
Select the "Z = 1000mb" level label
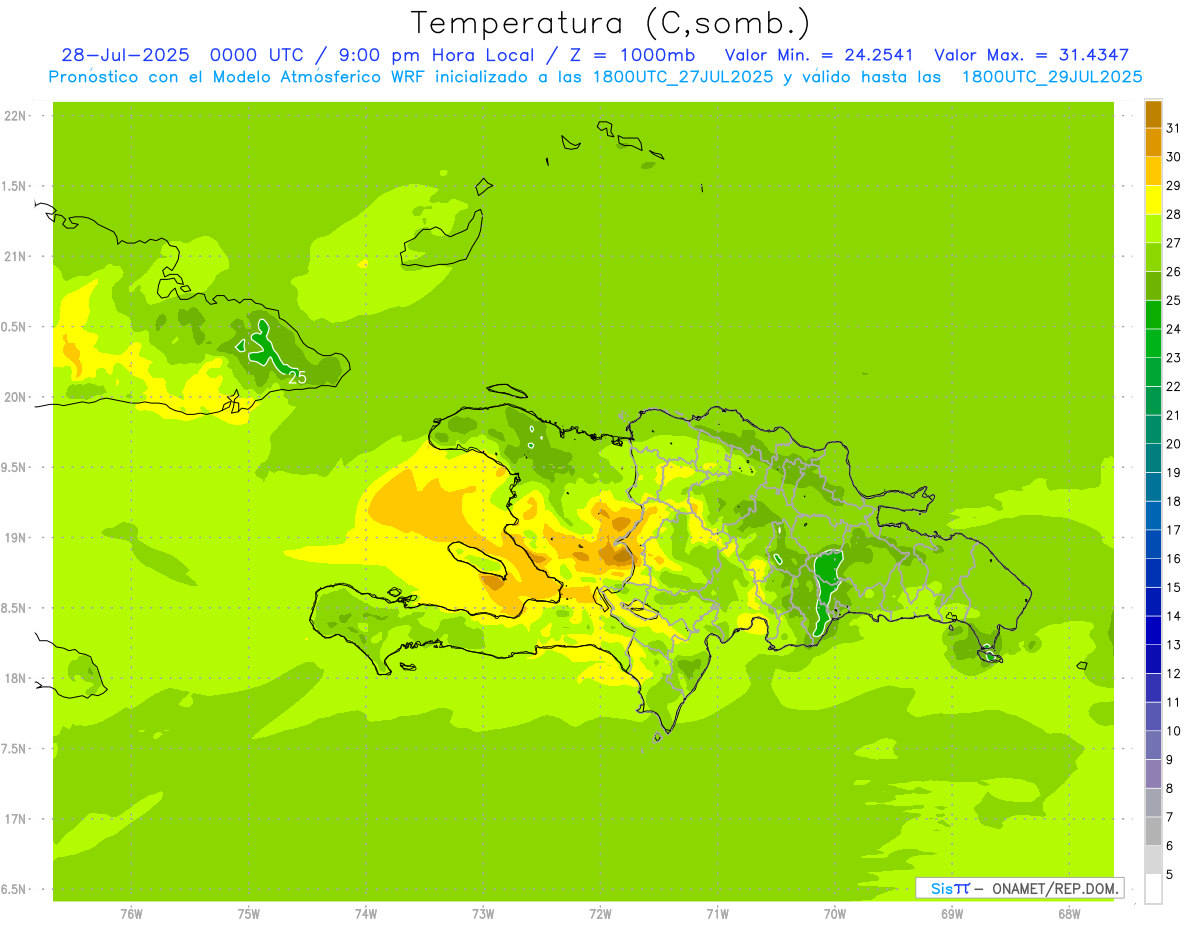click(632, 55)
